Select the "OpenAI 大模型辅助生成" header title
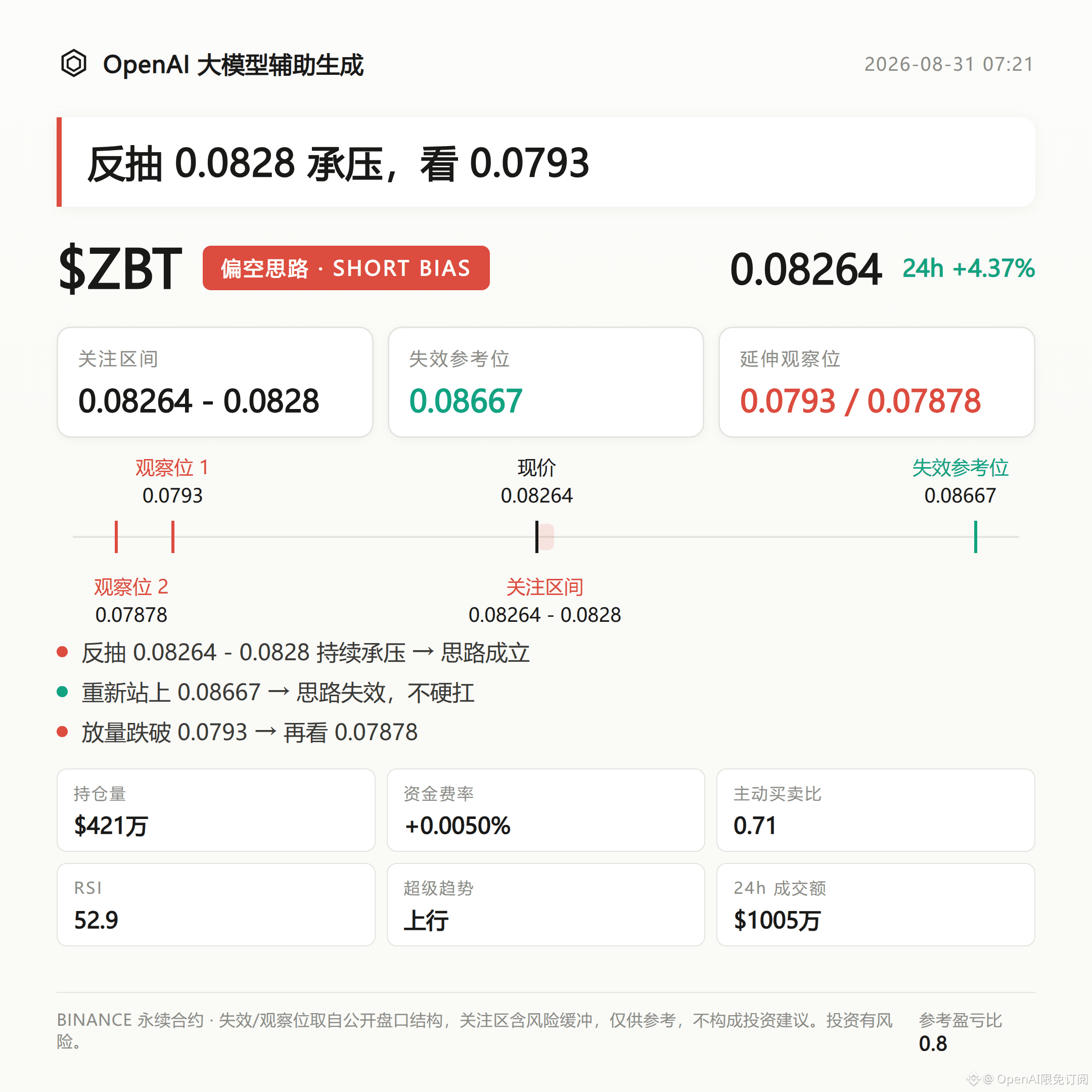The image size is (1092, 1092). click(x=233, y=64)
